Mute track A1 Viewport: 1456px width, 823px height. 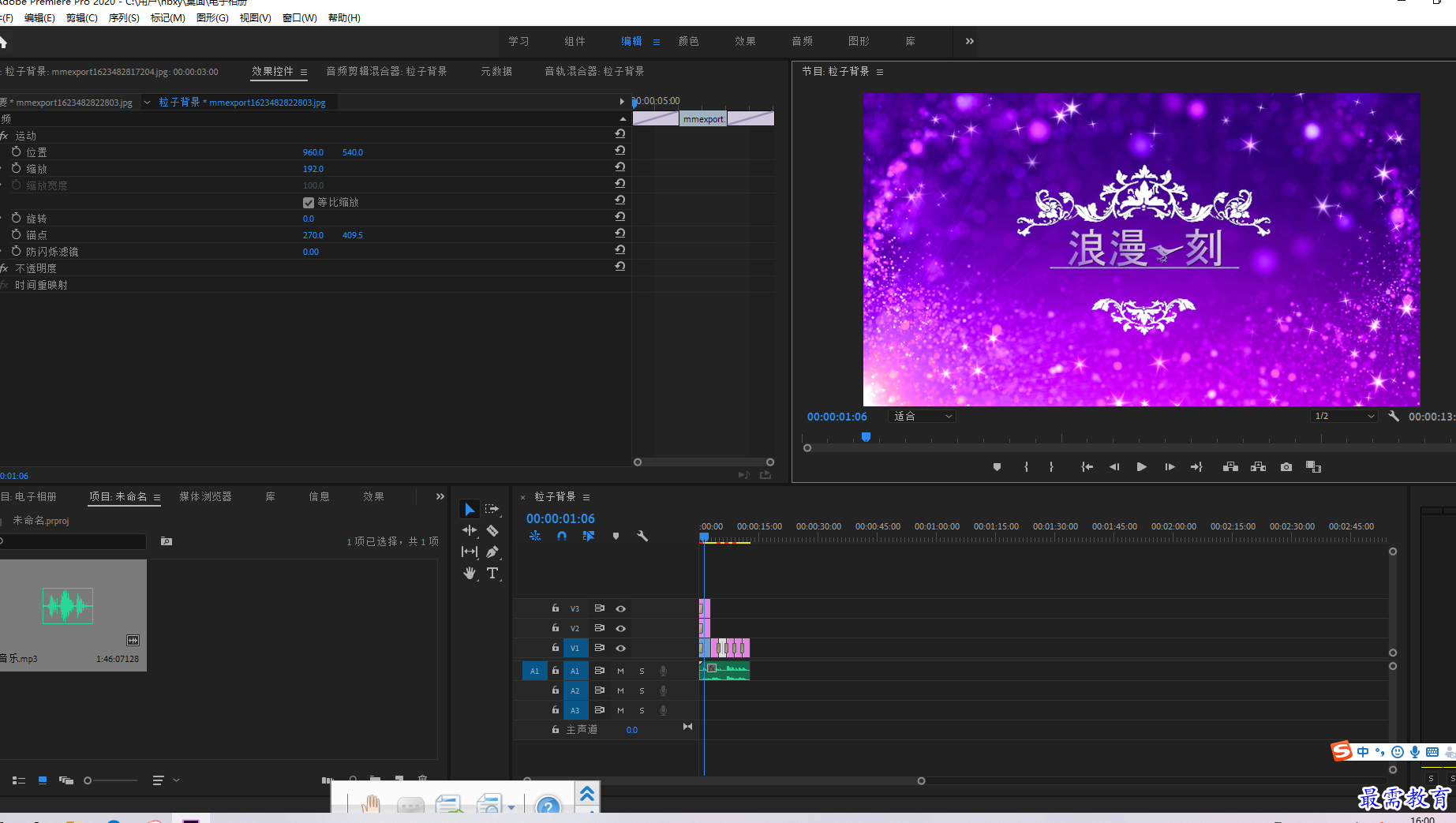coord(620,671)
